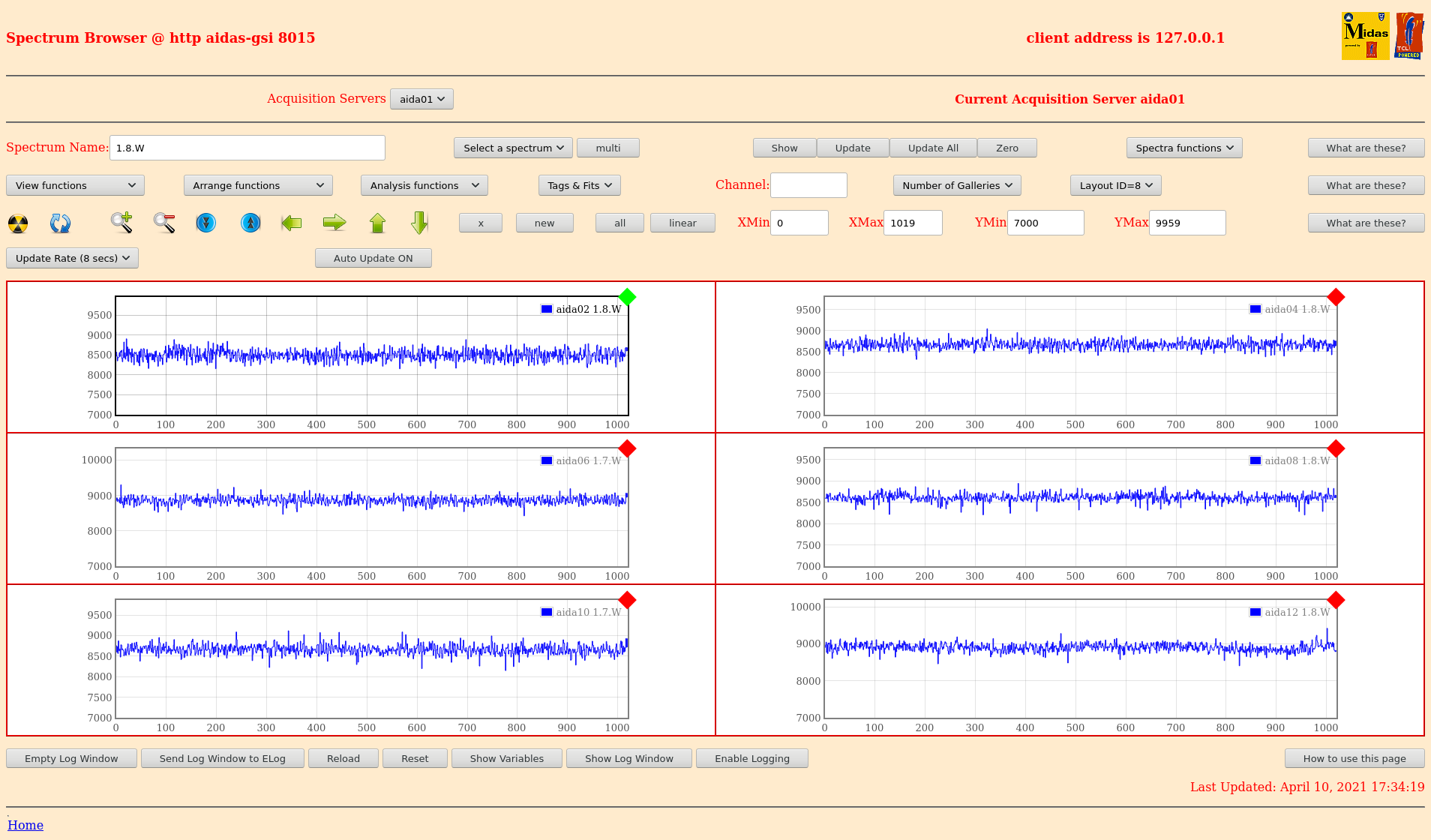Open the Acquisition Servers aida01 dropdown
1431x840 pixels.
(421, 99)
